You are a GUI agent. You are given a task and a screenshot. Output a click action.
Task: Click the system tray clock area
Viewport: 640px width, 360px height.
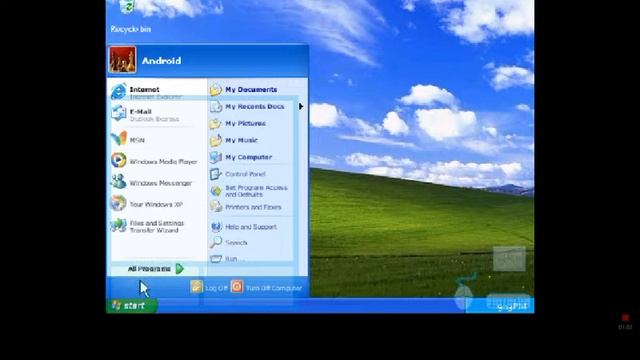pos(500,305)
